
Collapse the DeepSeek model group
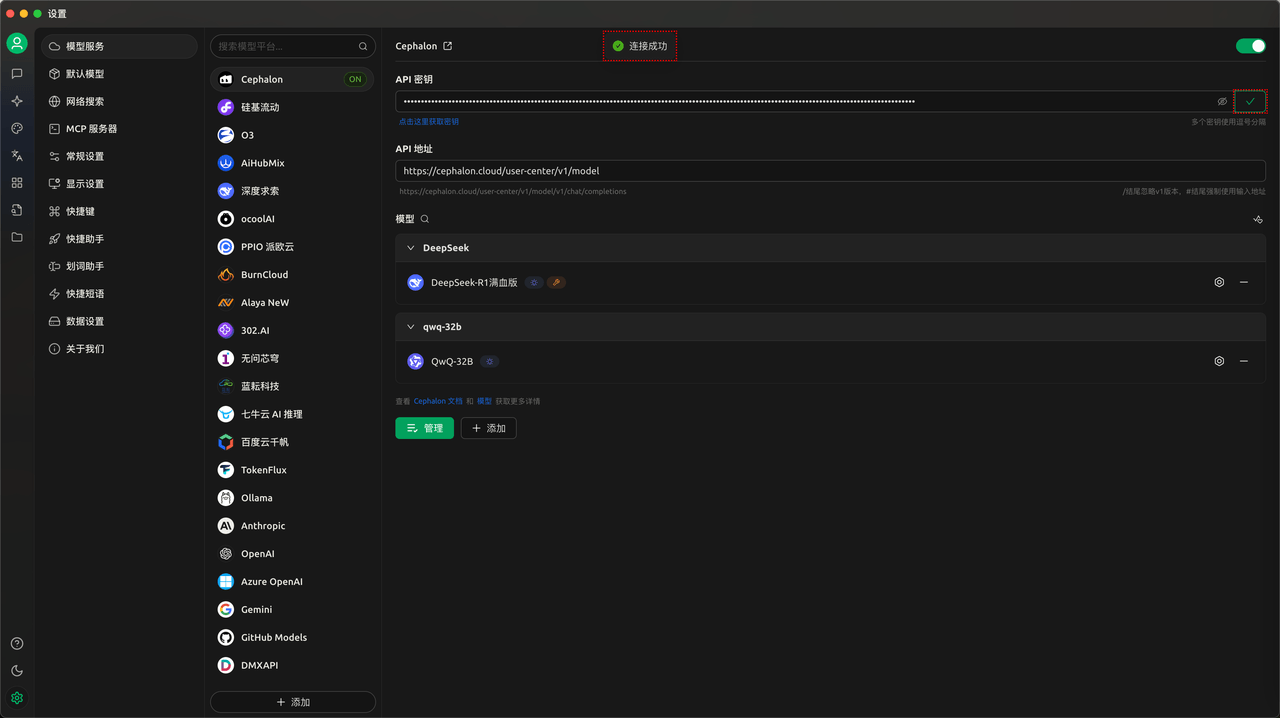(411, 248)
